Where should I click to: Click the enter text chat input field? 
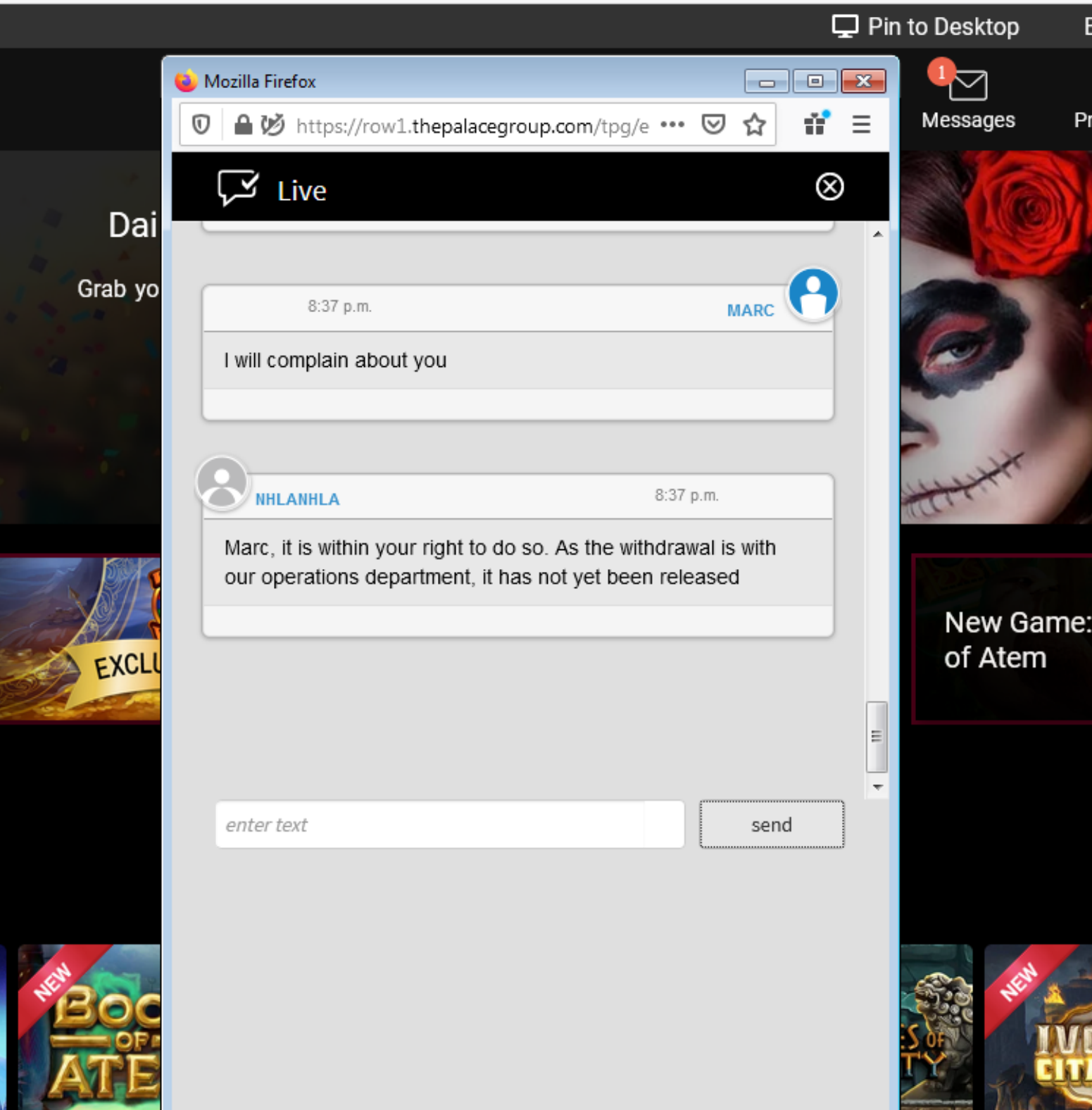(450, 824)
